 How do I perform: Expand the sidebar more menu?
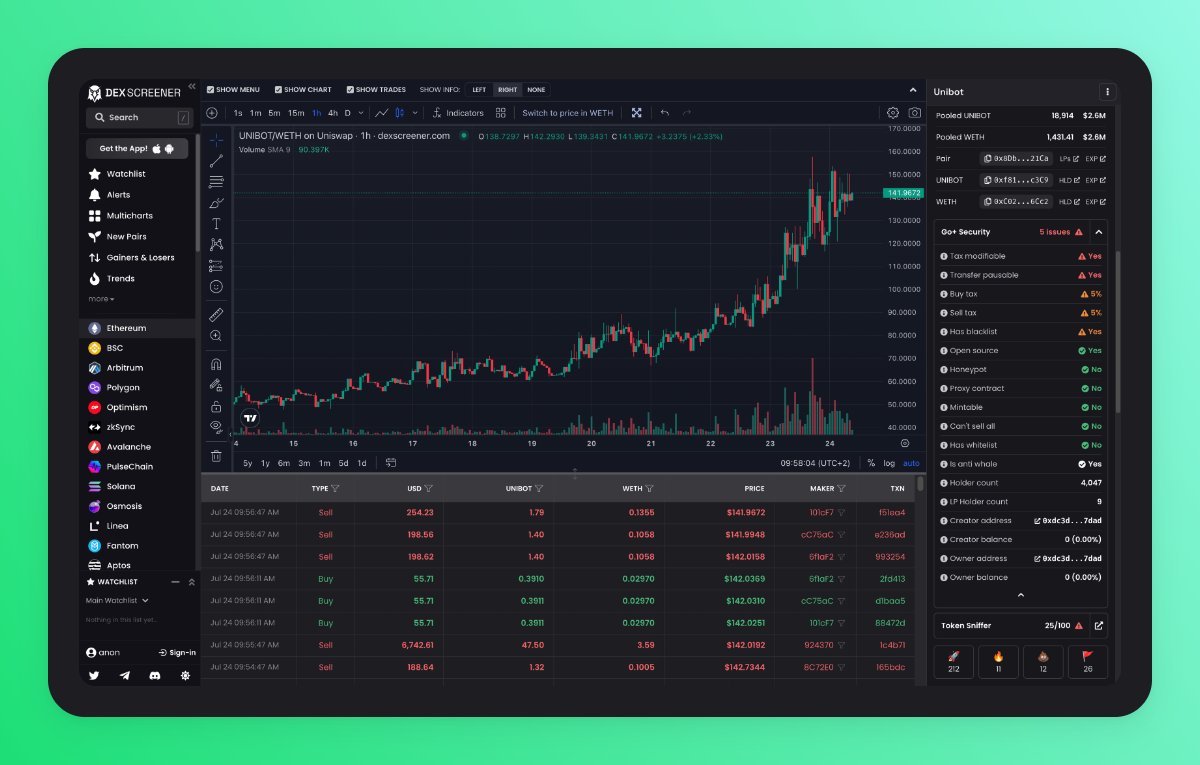point(101,299)
